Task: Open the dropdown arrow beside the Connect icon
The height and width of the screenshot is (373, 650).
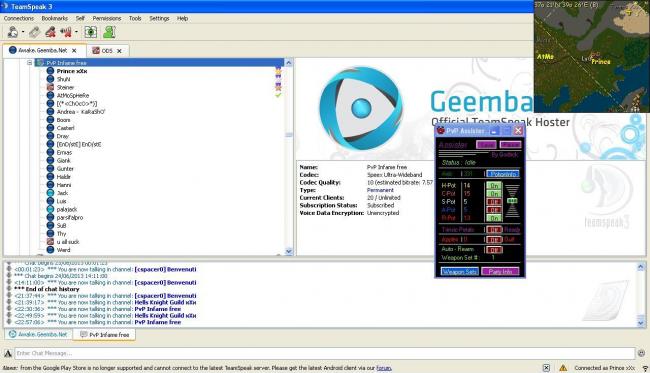Action: pyautogui.click(x=23, y=32)
